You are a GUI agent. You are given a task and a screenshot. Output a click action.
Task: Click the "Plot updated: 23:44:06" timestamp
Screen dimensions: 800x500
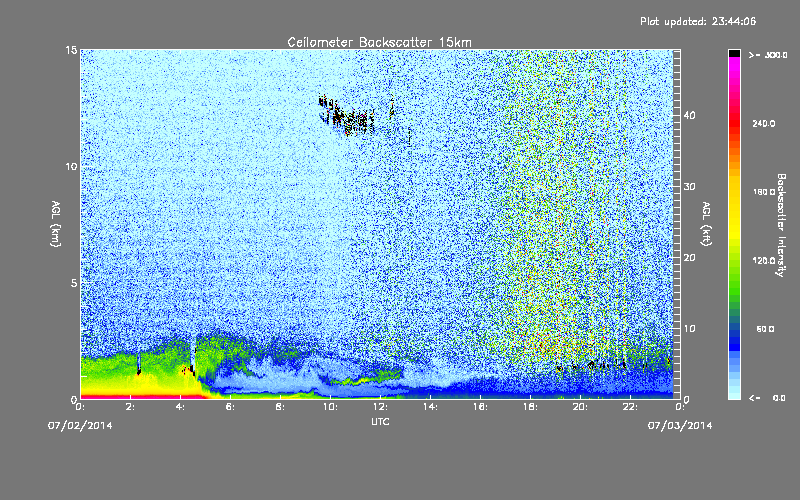(x=698, y=21)
